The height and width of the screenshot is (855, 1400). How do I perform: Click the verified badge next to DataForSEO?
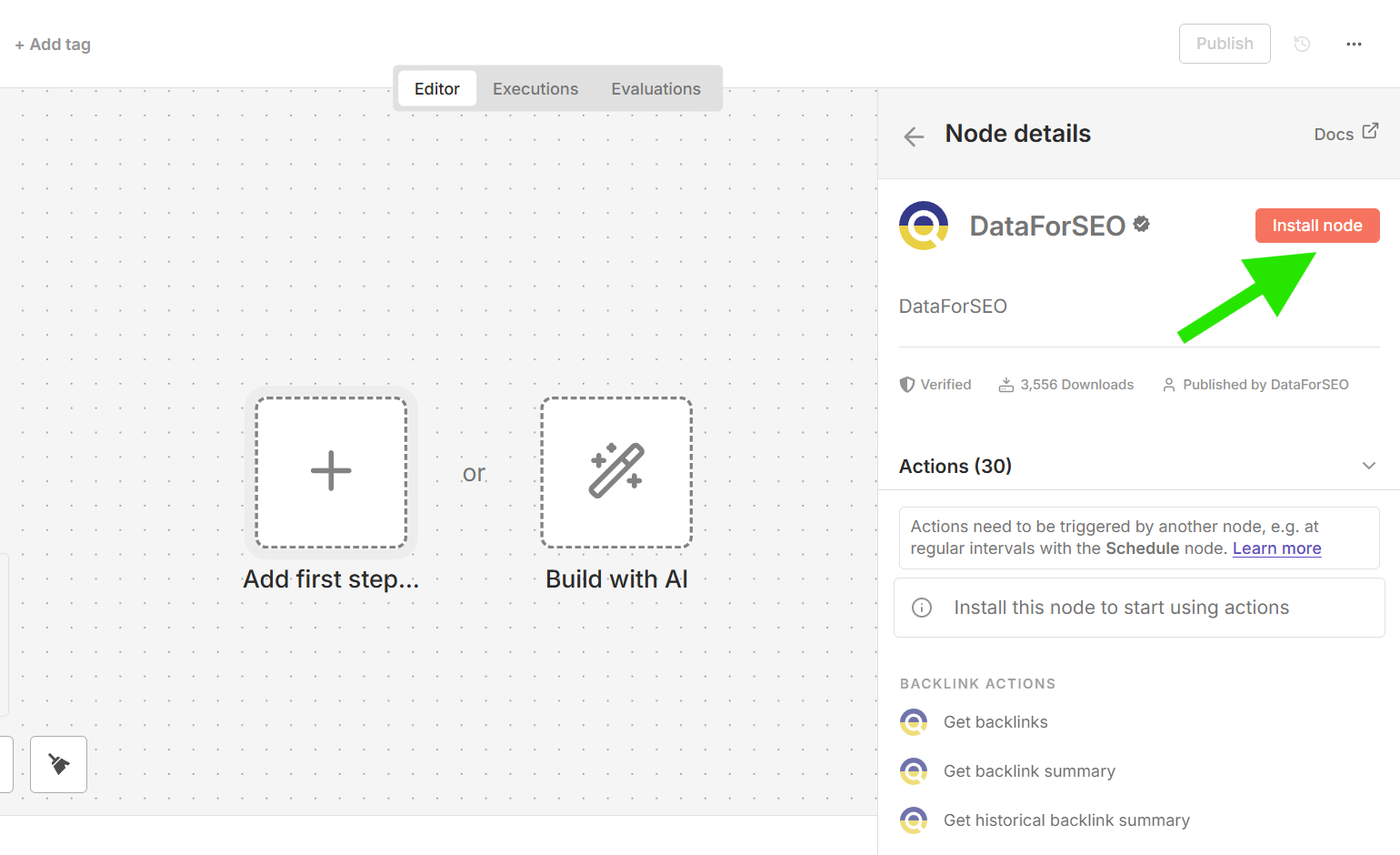1142,224
